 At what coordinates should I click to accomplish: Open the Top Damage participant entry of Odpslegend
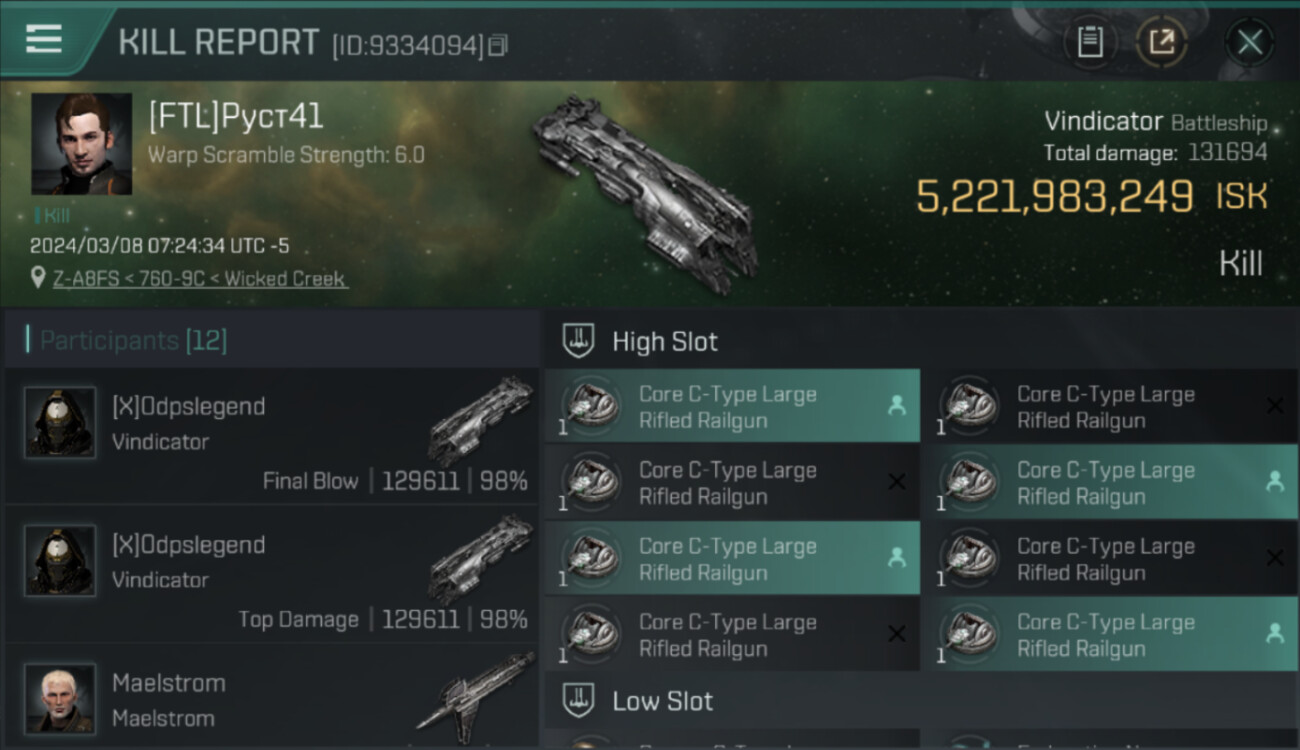pos(272,573)
